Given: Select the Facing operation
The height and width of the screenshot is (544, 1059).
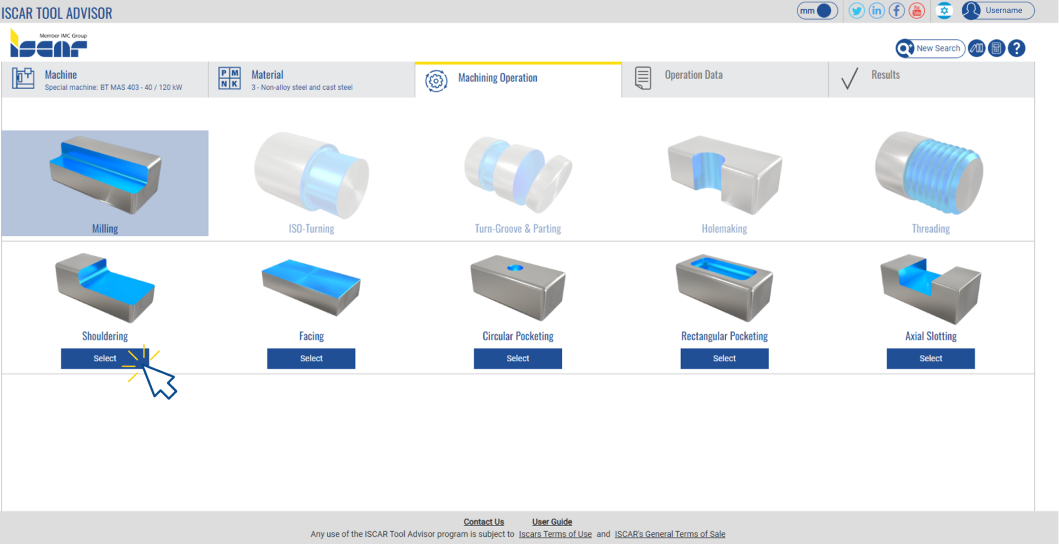Looking at the screenshot, I should pos(311,358).
